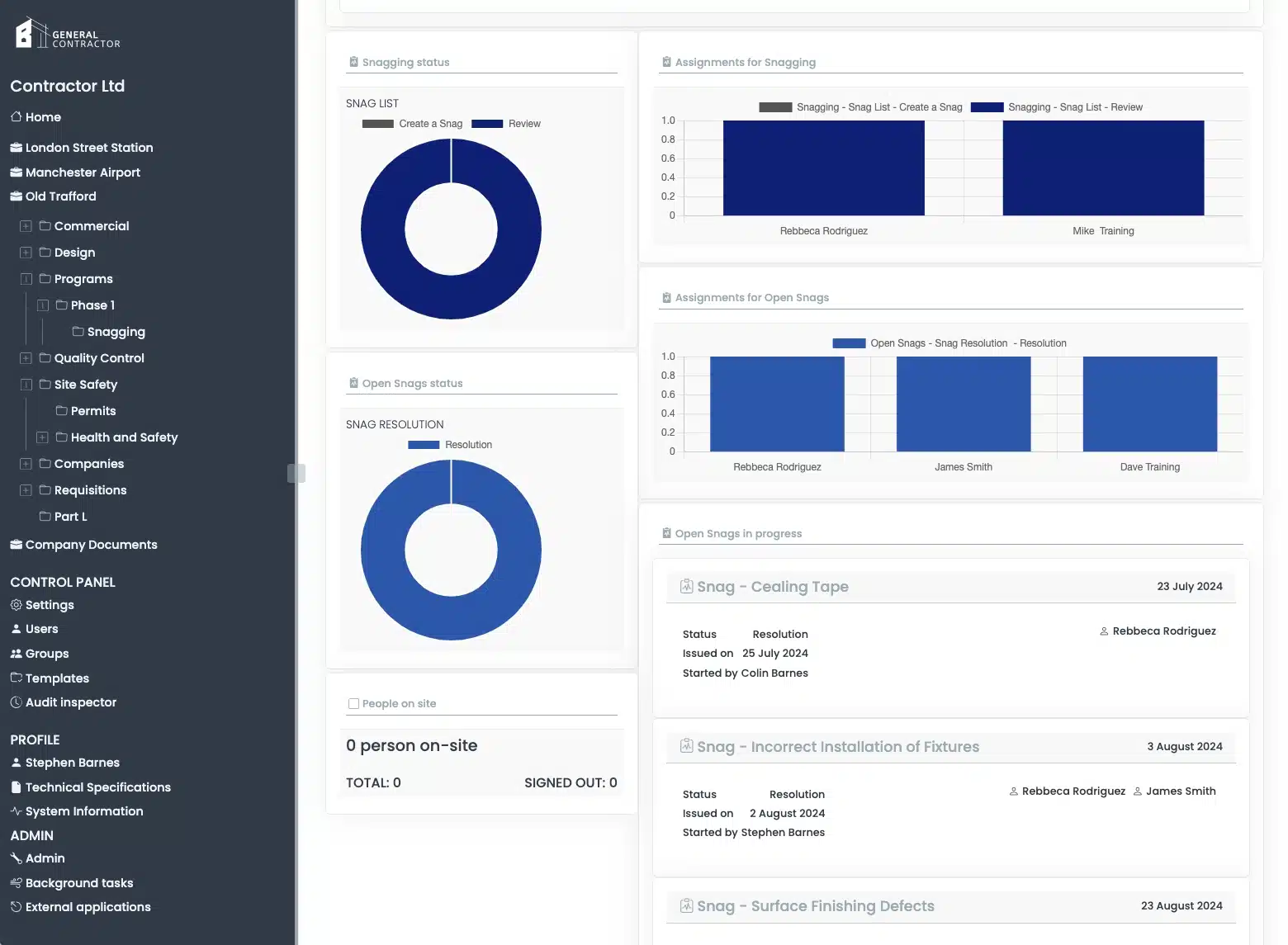
Task: Expand the Health and Safety folder
Action: click(x=42, y=437)
